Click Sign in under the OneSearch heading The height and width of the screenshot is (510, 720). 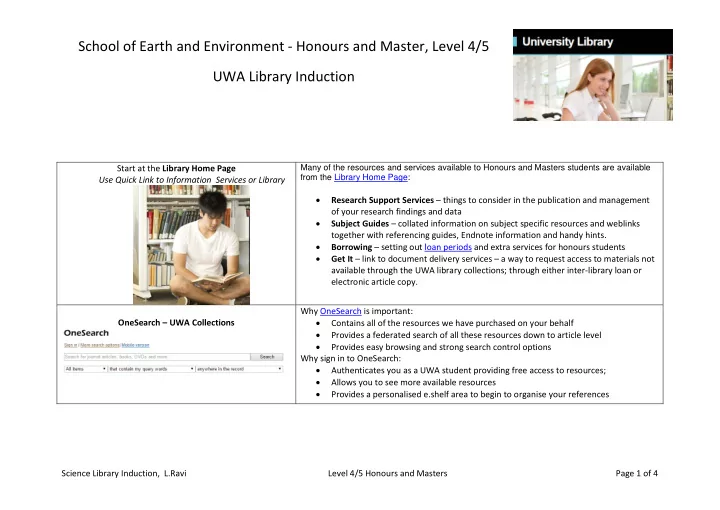71,345
